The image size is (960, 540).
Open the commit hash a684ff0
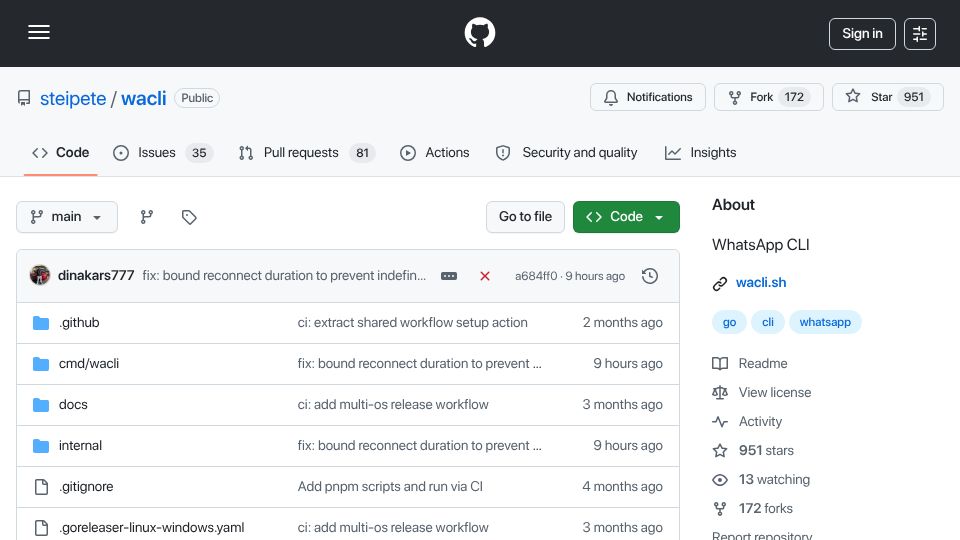pos(536,276)
